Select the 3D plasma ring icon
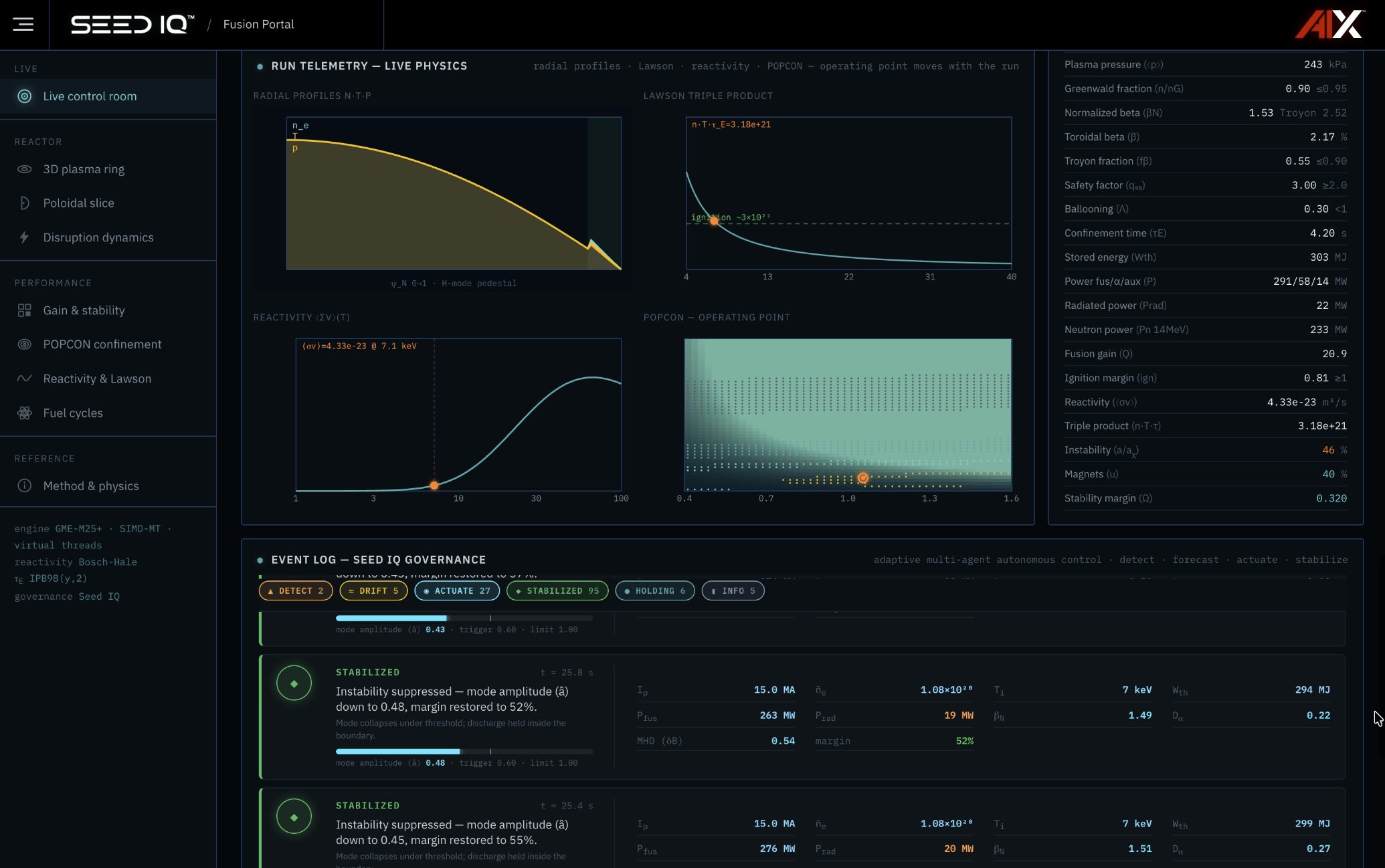The width and height of the screenshot is (1385, 868). [x=25, y=169]
